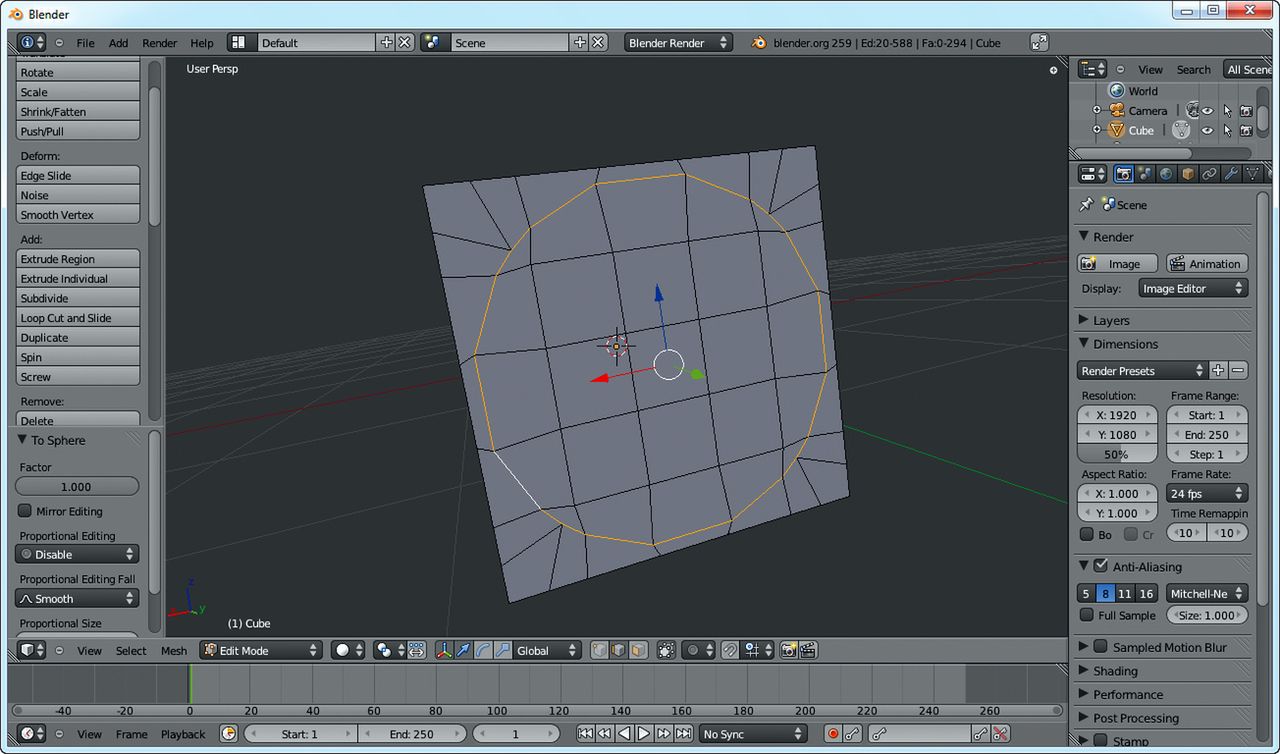This screenshot has height=754, width=1280.
Task: Open the Object properties tab
Action: [x=1187, y=174]
